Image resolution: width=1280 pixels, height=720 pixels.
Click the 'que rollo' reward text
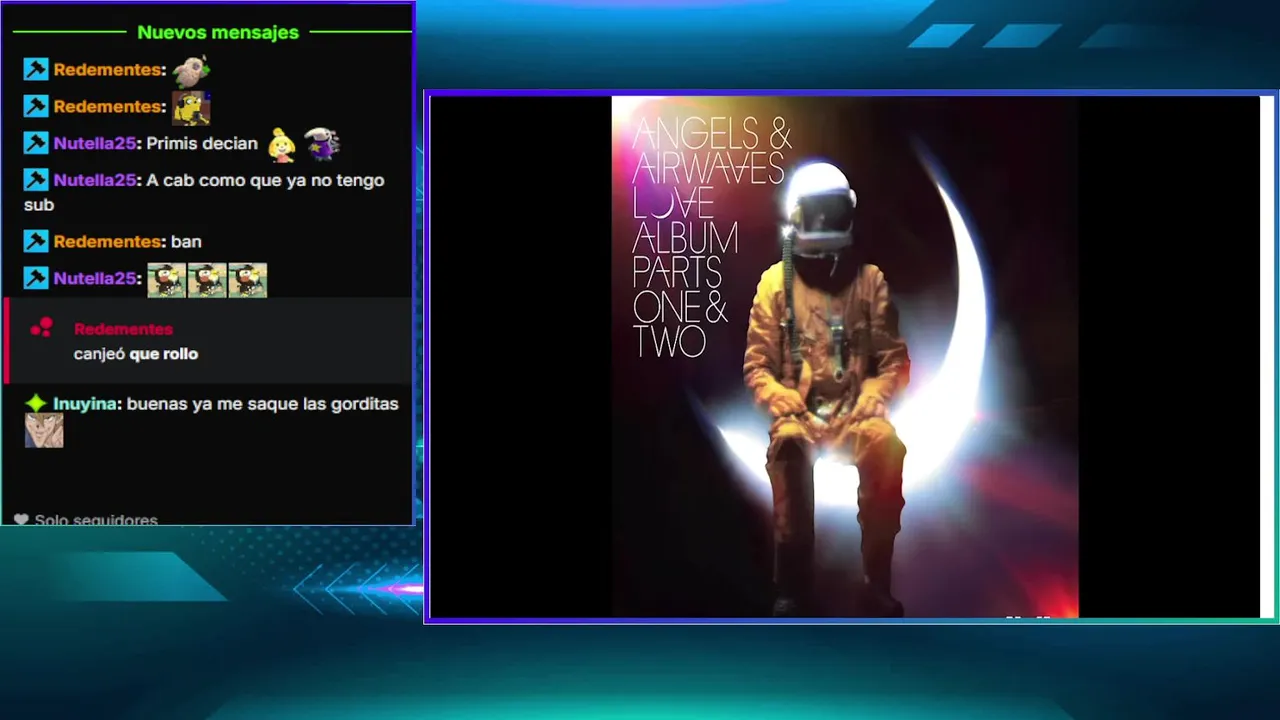tap(163, 354)
